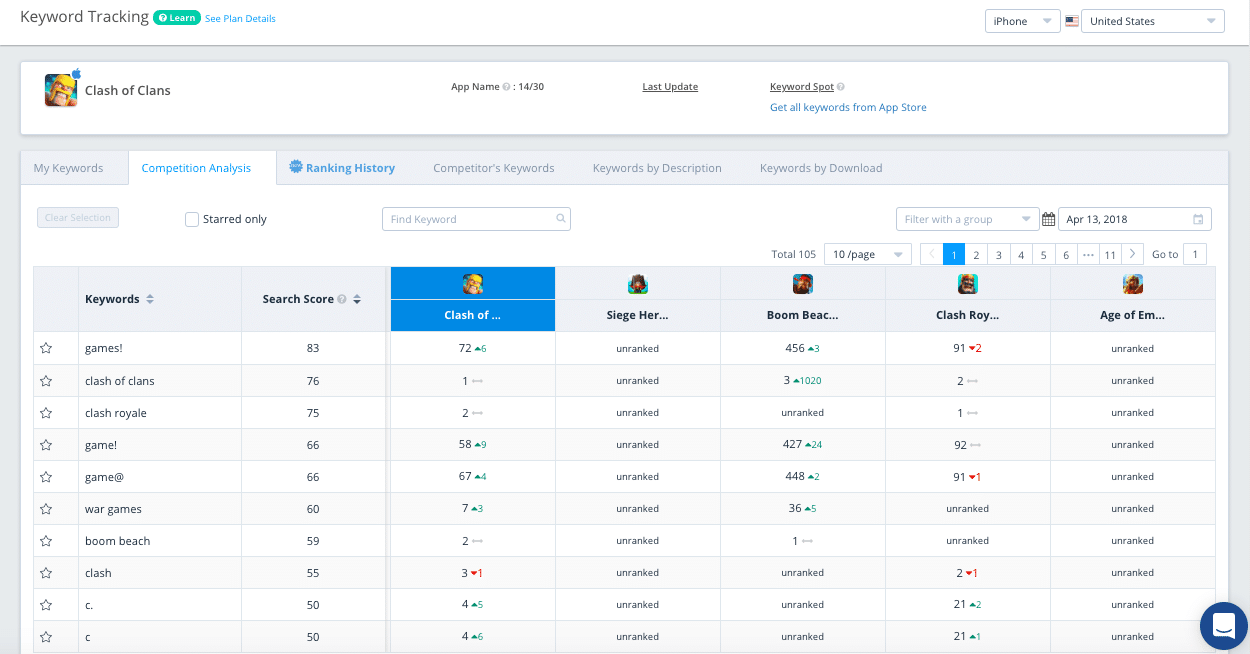Sort by Search Score arrows

pyautogui.click(x=357, y=299)
